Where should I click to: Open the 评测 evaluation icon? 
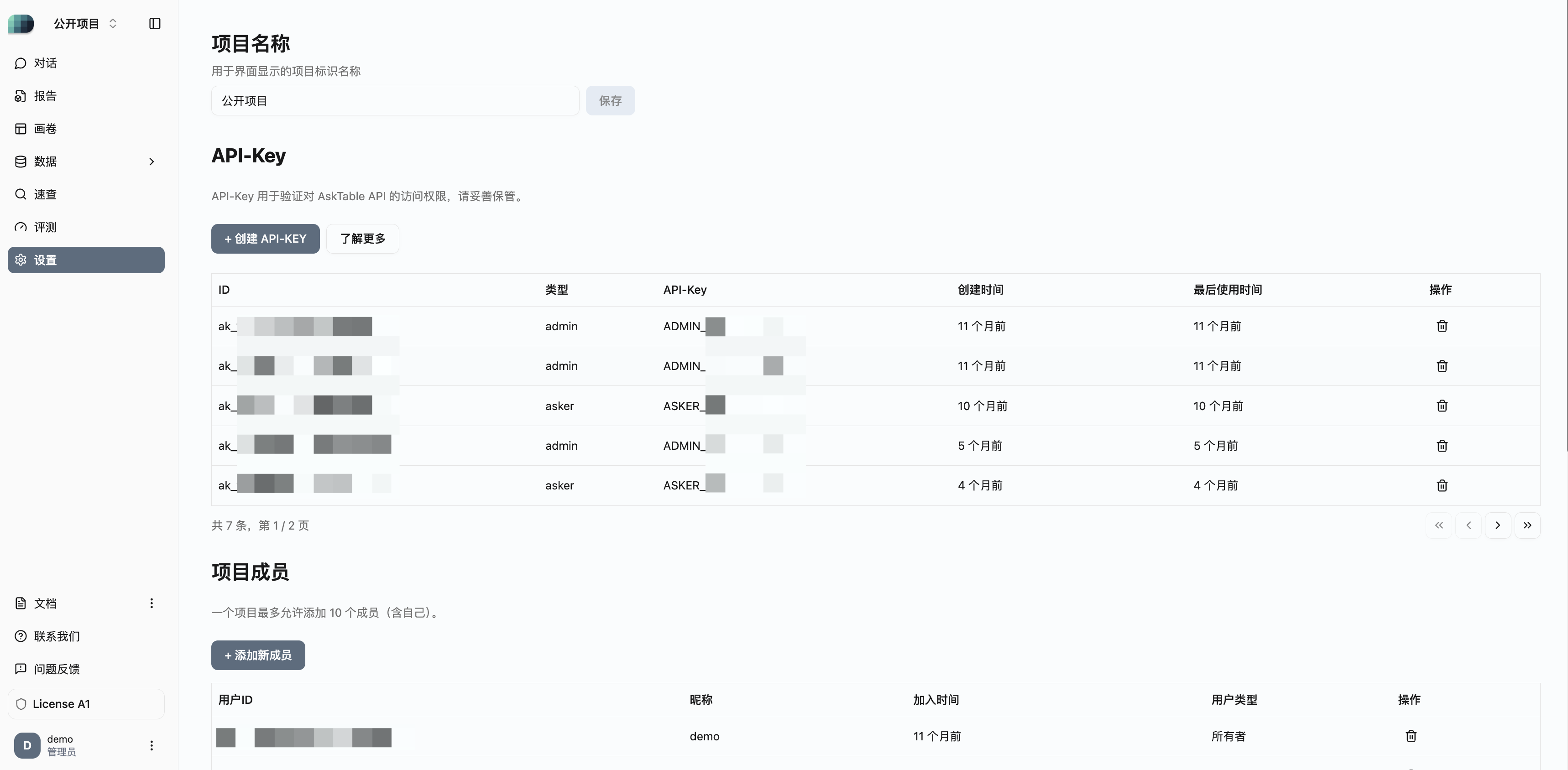[20, 227]
